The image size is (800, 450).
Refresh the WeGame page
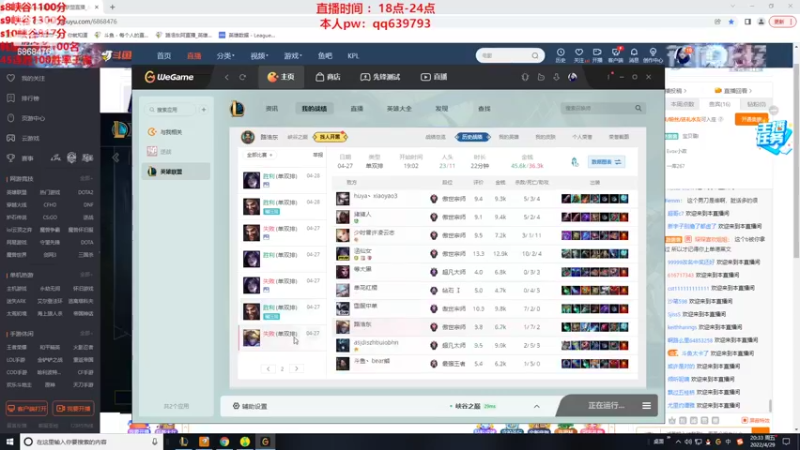click(x=243, y=77)
